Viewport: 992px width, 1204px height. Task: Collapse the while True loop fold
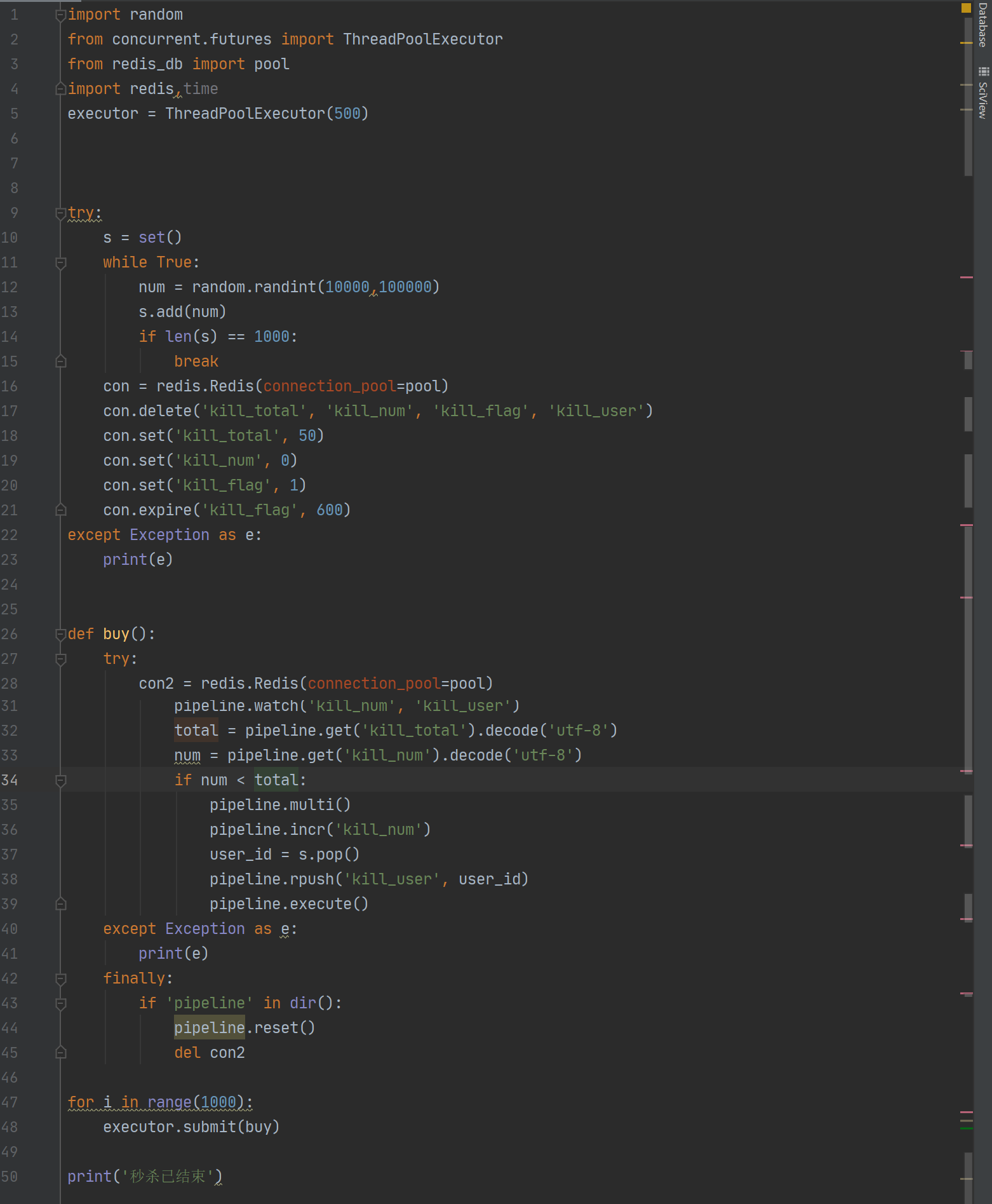coord(60,262)
